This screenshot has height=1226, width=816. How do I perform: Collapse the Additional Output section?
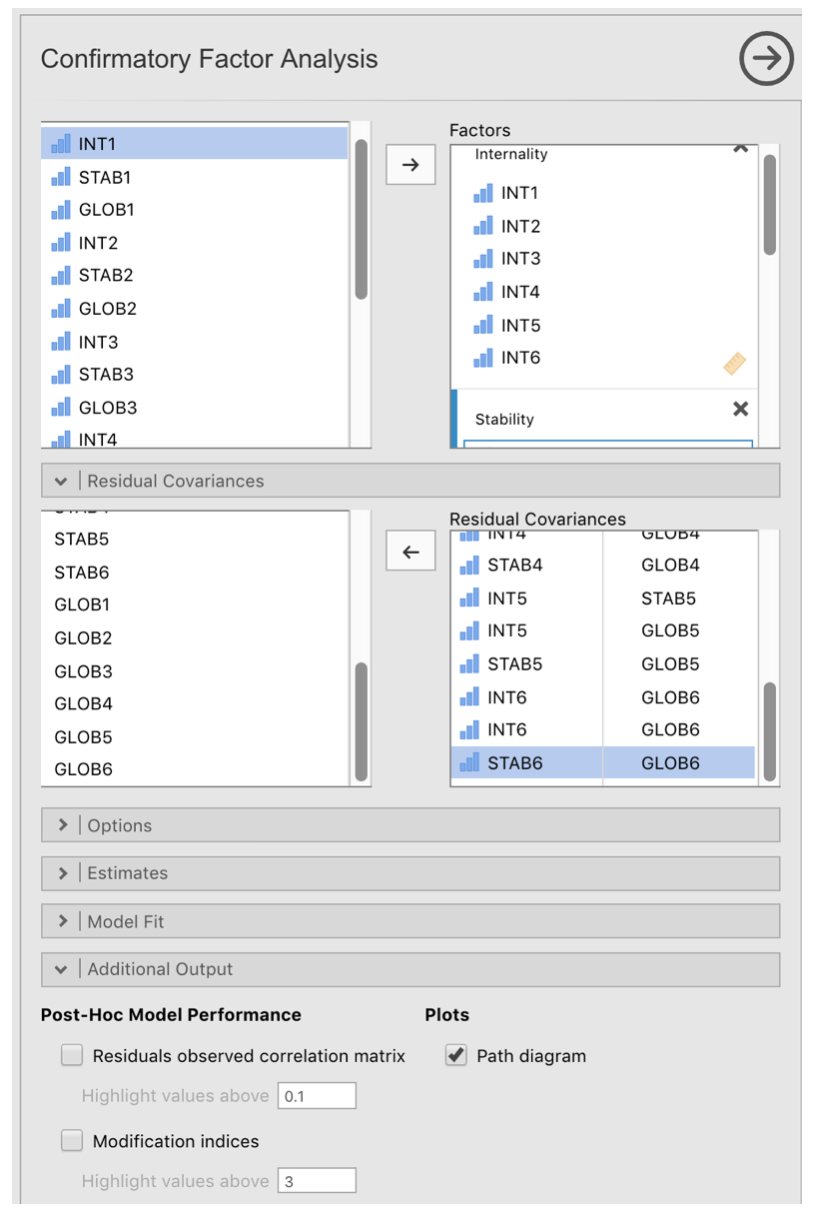[x=410, y=969]
